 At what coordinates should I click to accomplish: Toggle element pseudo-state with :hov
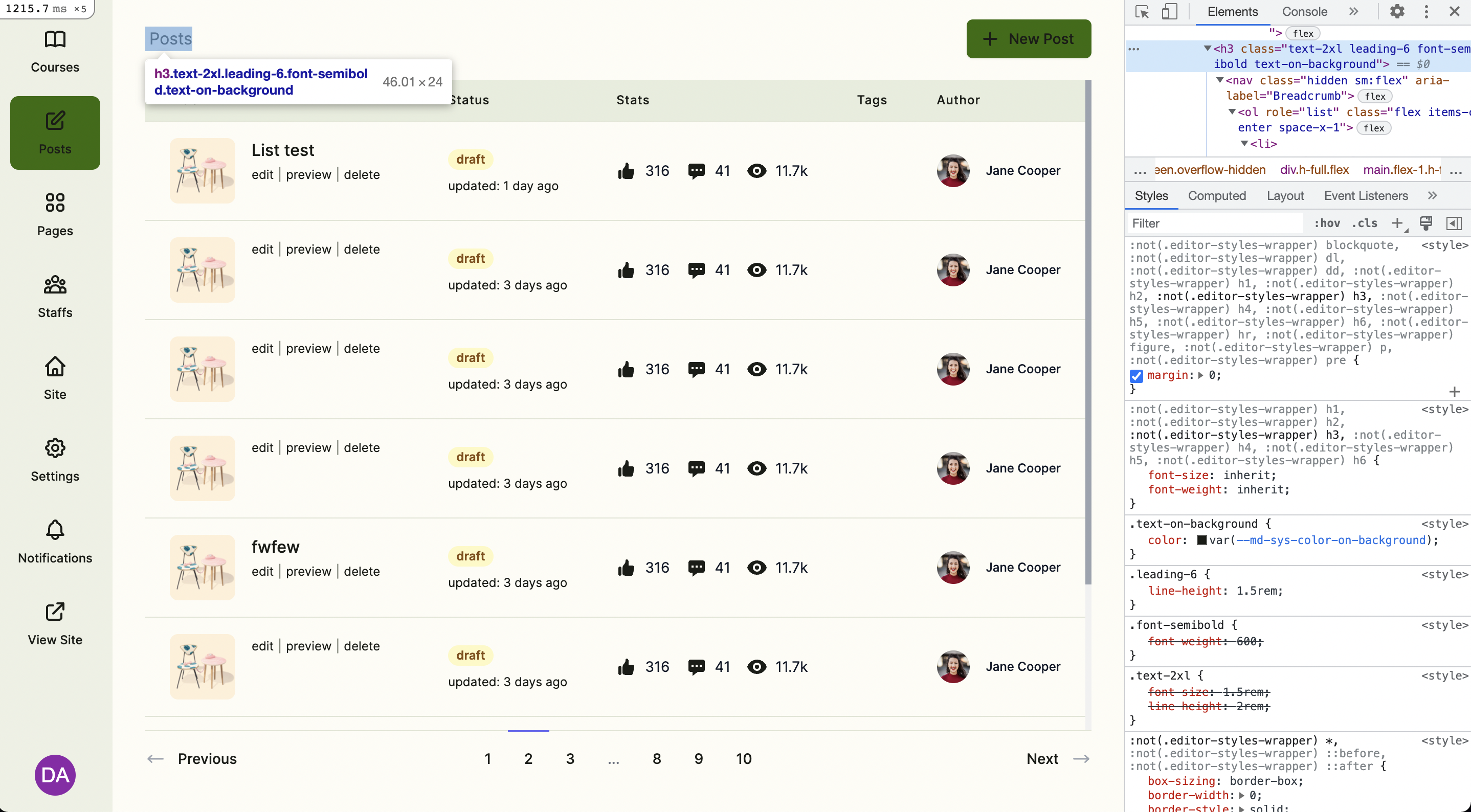[x=1328, y=223]
